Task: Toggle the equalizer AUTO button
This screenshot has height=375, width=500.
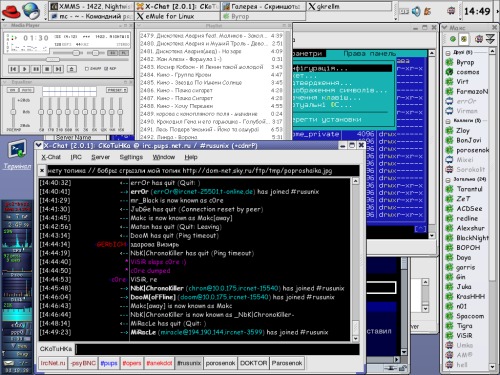Action: pos(27,90)
